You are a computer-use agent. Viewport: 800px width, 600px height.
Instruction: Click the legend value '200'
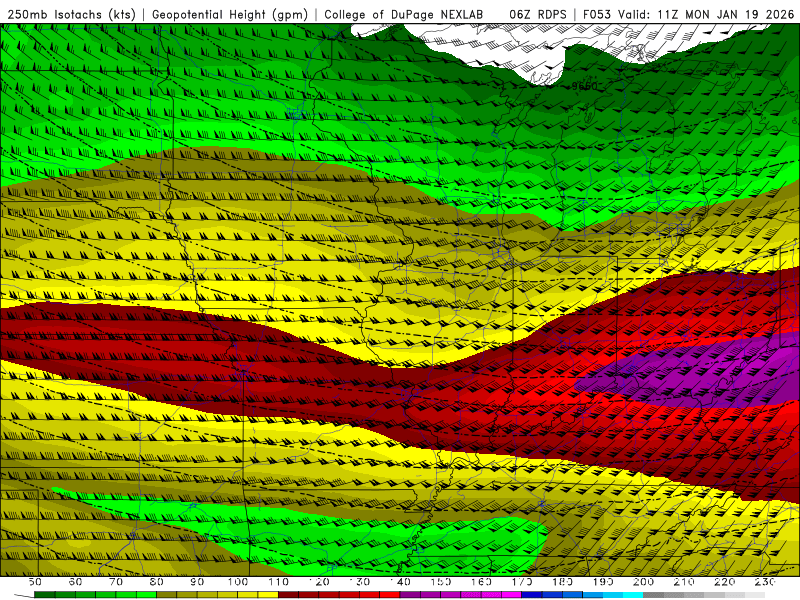click(644, 582)
